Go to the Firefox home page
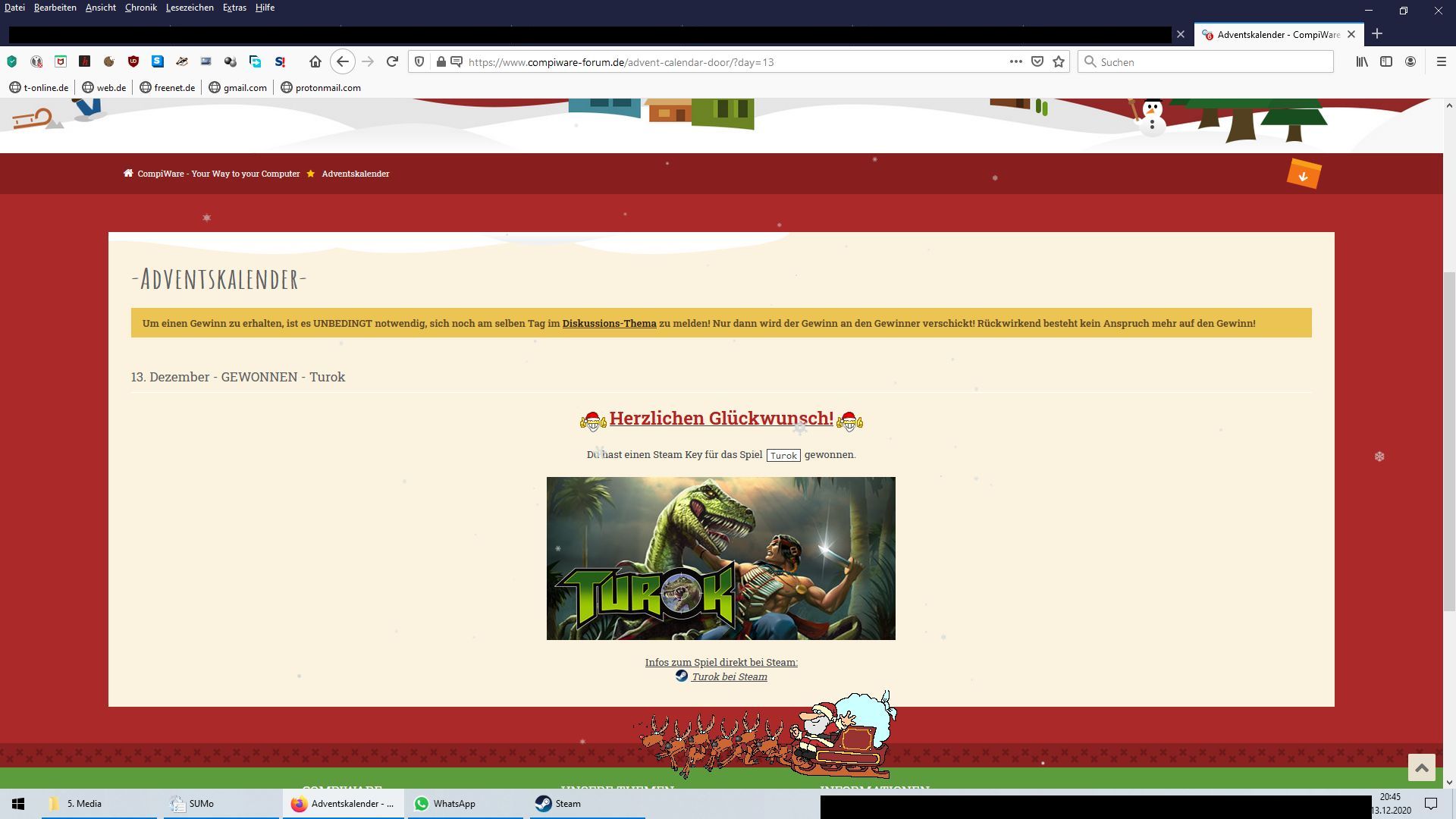Screen dimensions: 1456x819 (x=315, y=61)
